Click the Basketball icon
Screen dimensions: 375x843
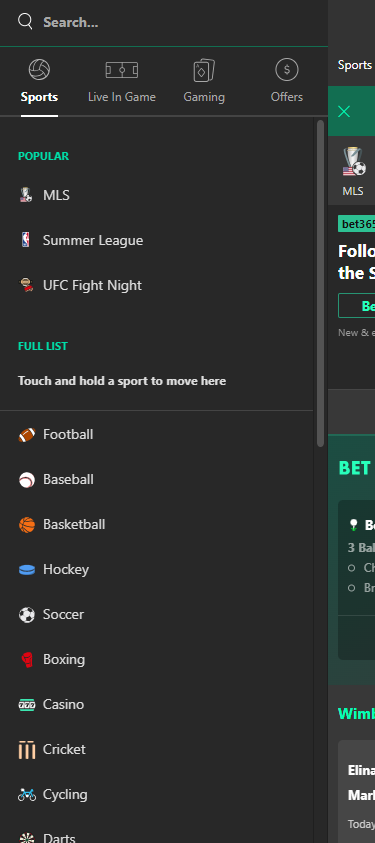[27, 525]
